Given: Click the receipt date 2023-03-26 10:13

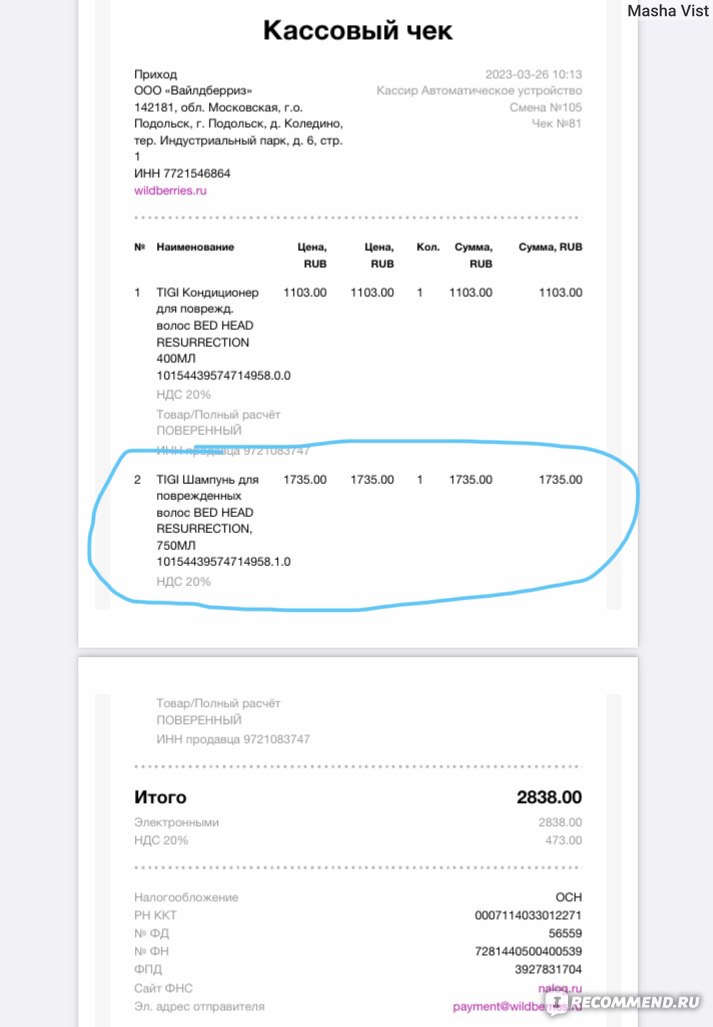Looking at the screenshot, I should coord(534,74).
